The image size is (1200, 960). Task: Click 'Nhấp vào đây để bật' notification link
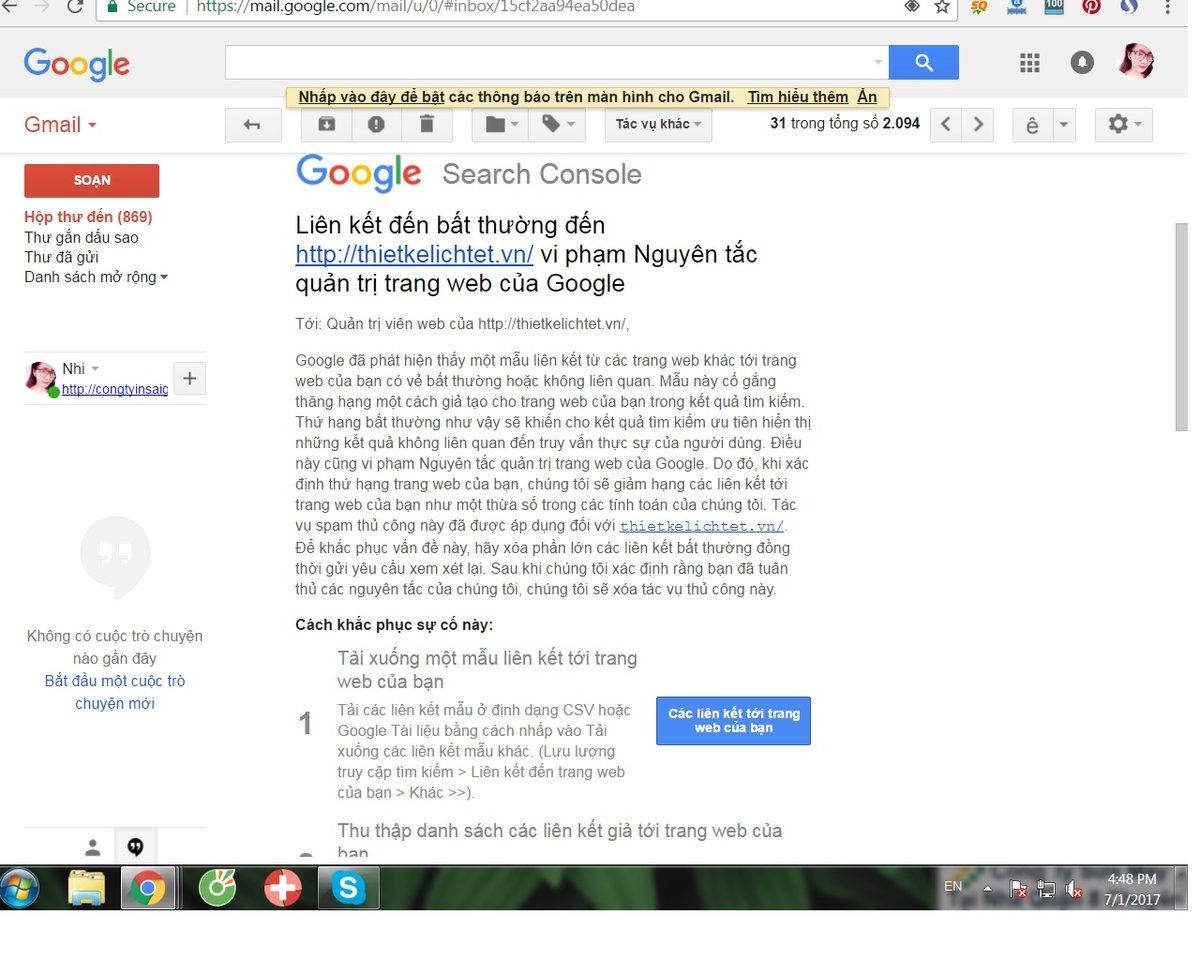(372, 97)
